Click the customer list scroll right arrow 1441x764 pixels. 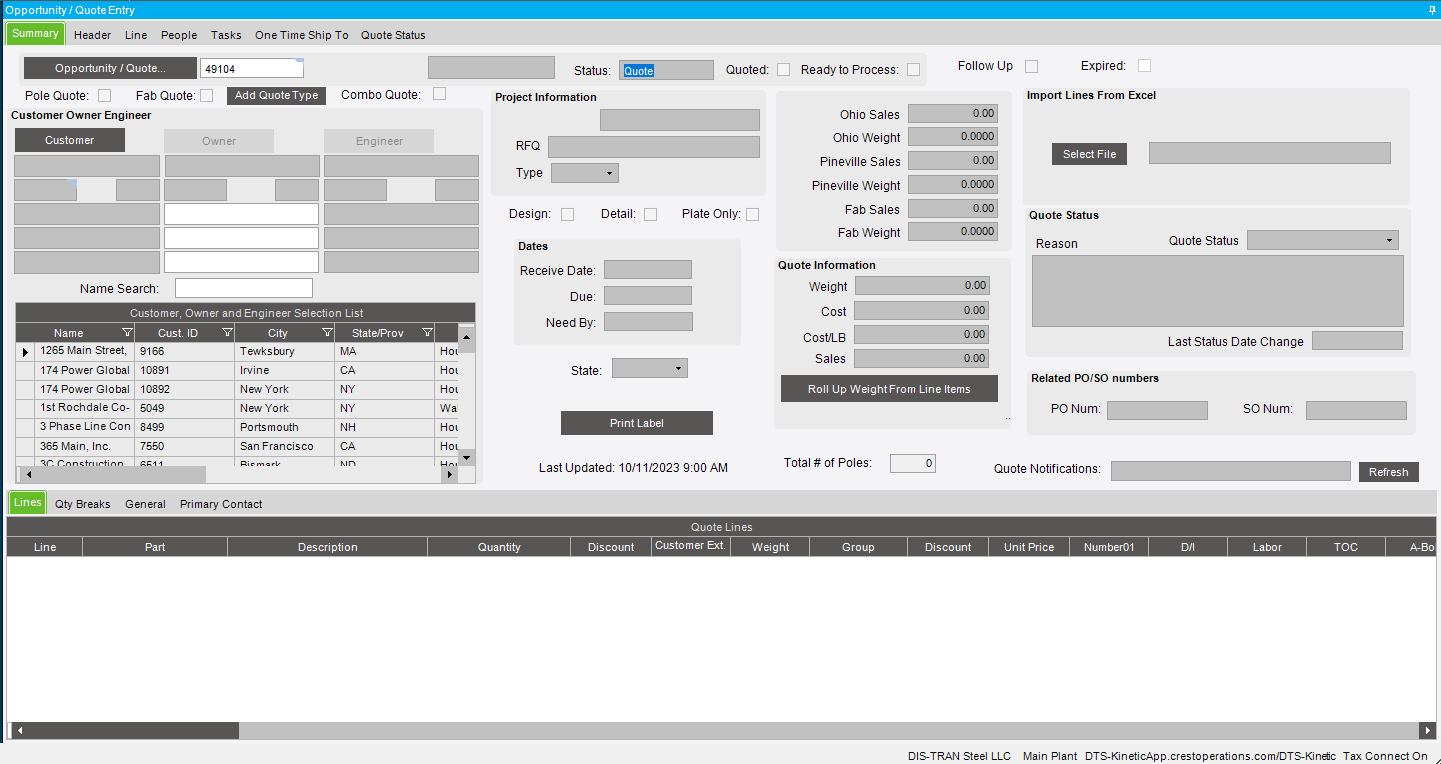[450, 474]
